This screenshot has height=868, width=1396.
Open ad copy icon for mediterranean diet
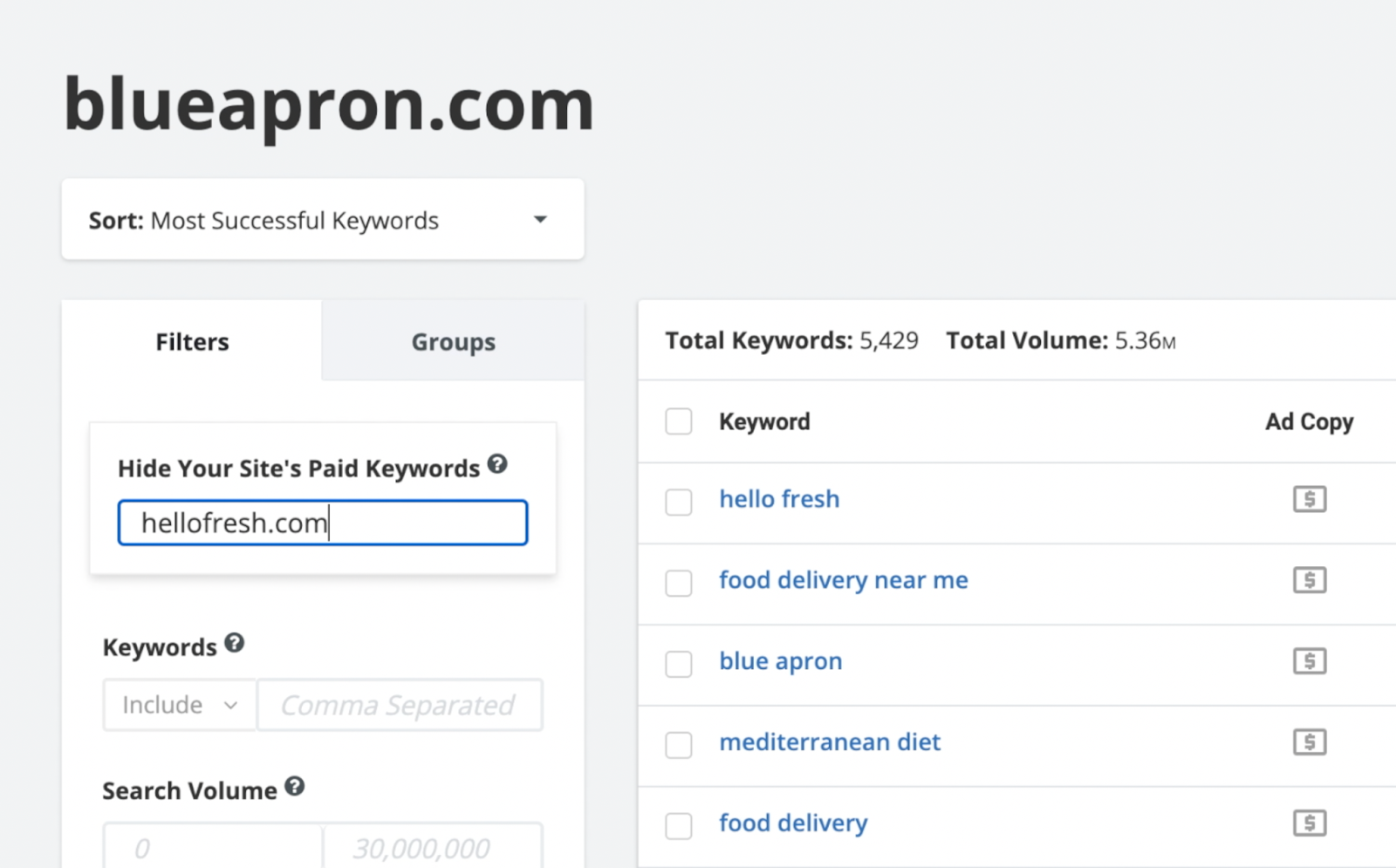1309,743
